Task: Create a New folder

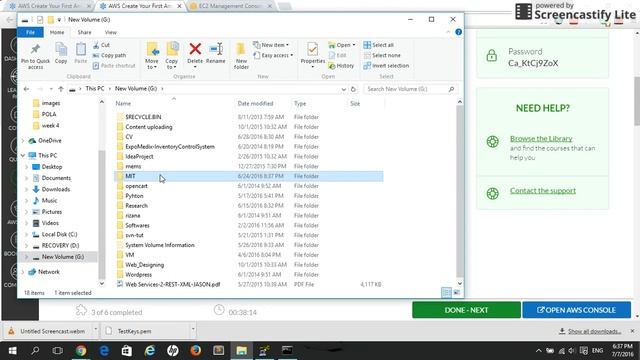Action: coord(241,56)
